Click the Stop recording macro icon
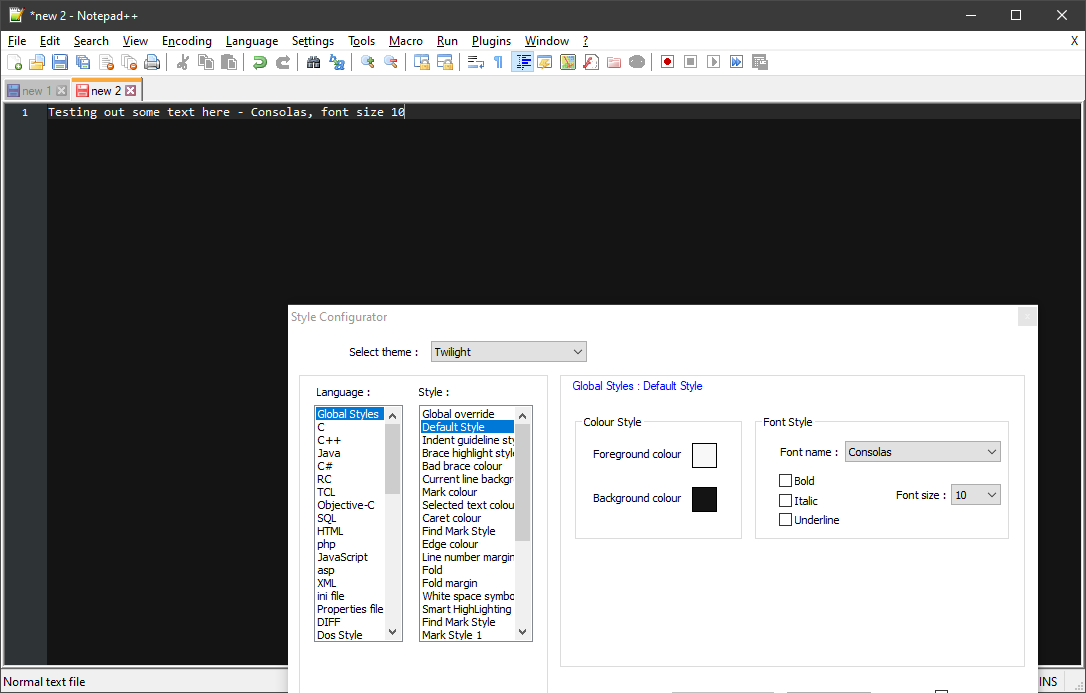The width and height of the screenshot is (1086, 693). 691,62
